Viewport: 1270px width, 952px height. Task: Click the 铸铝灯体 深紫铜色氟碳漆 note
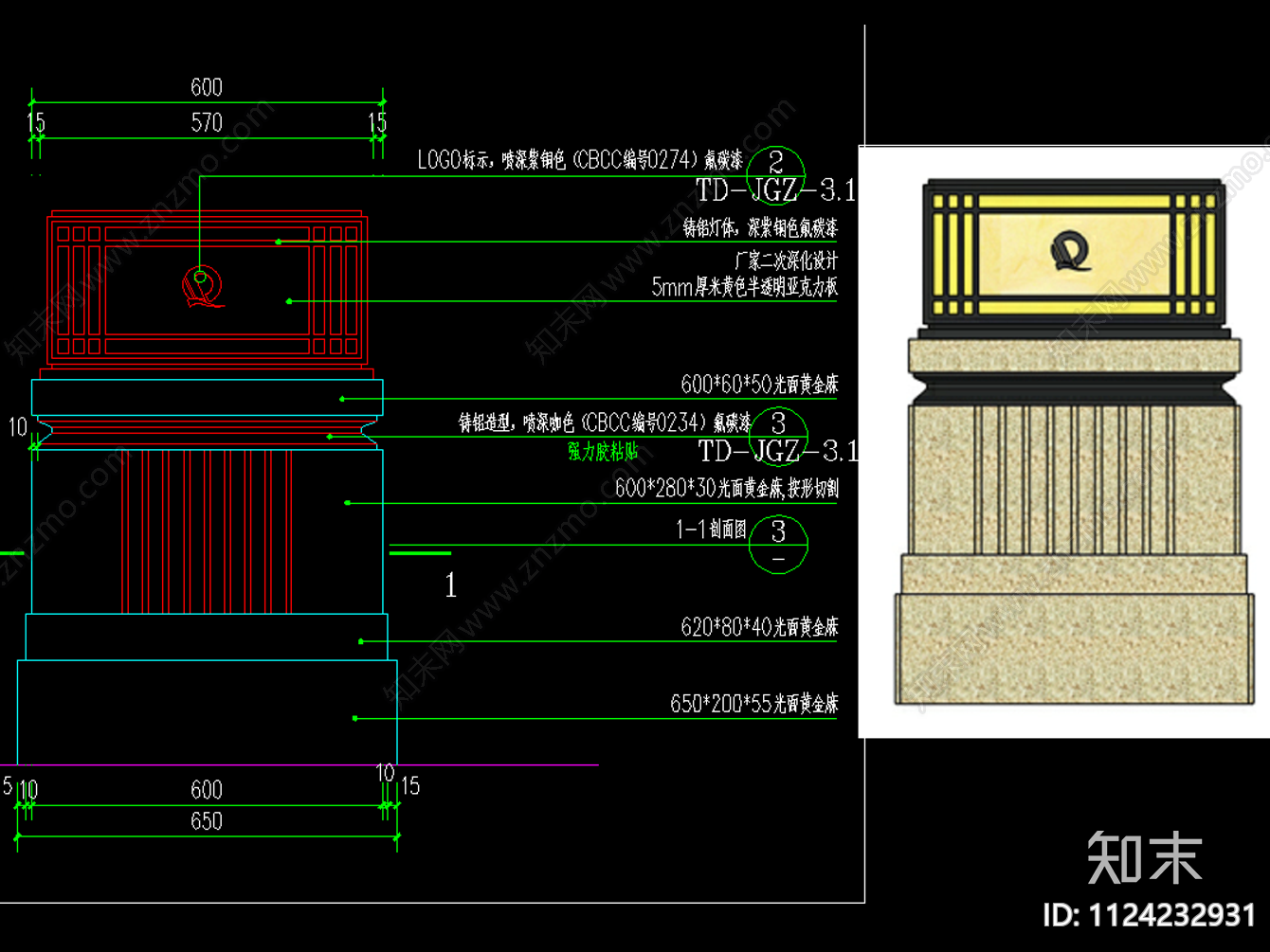(x=761, y=227)
